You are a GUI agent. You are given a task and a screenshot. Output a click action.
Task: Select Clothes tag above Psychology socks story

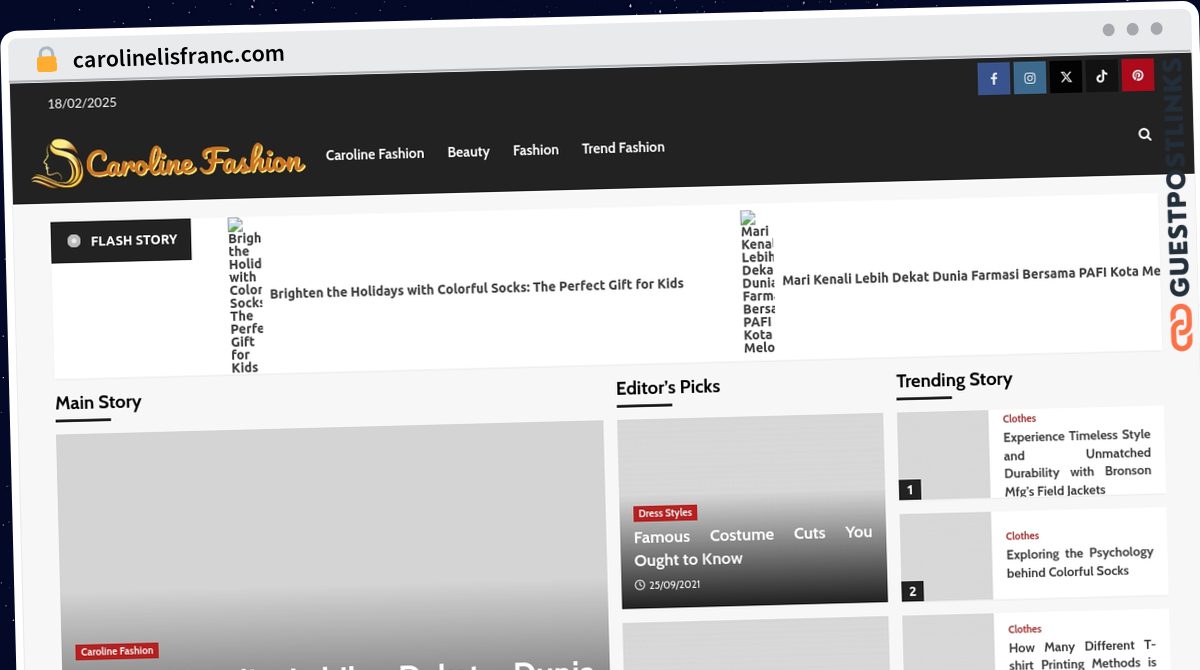pos(1022,536)
